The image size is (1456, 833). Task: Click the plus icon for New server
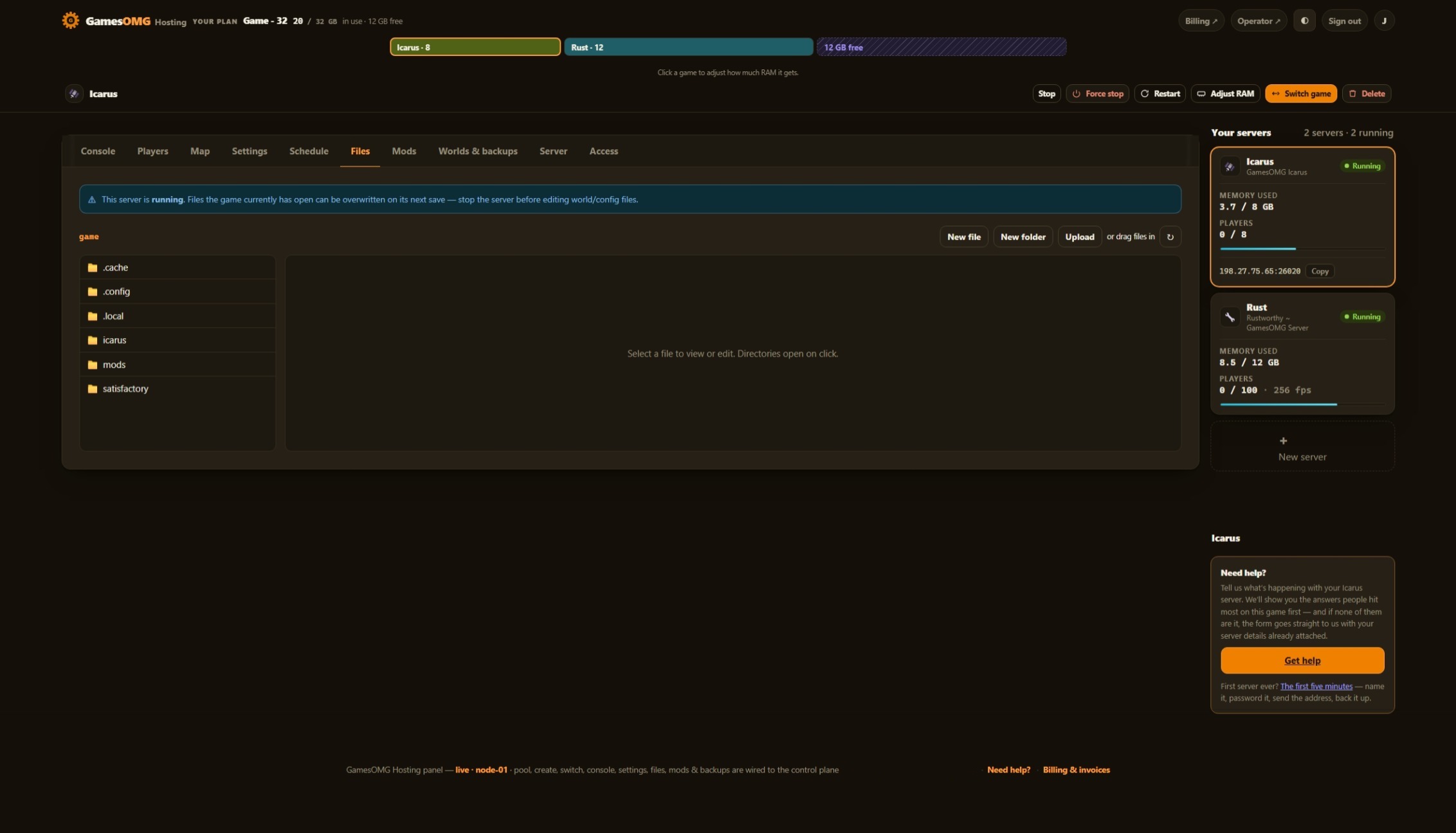1283,441
